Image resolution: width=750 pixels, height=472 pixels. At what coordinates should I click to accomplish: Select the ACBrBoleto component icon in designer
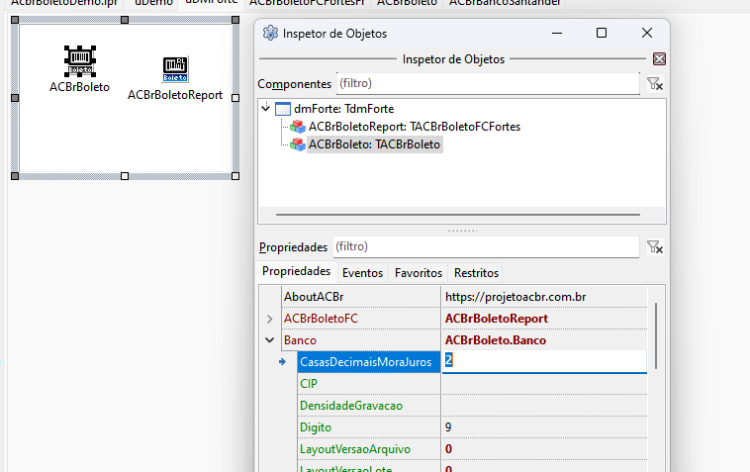pyautogui.click(x=80, y=61)
